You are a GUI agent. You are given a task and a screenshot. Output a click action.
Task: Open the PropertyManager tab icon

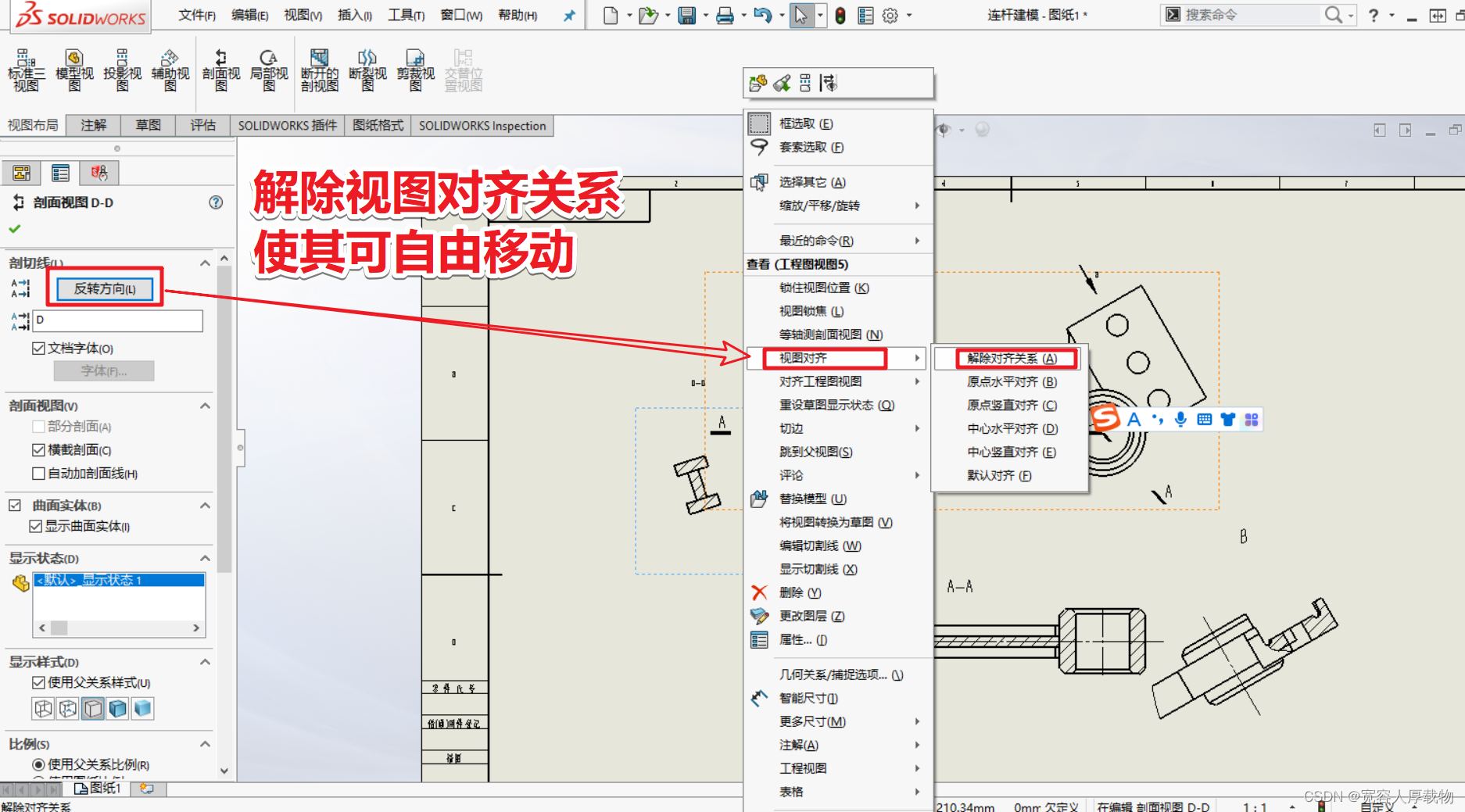60,173
